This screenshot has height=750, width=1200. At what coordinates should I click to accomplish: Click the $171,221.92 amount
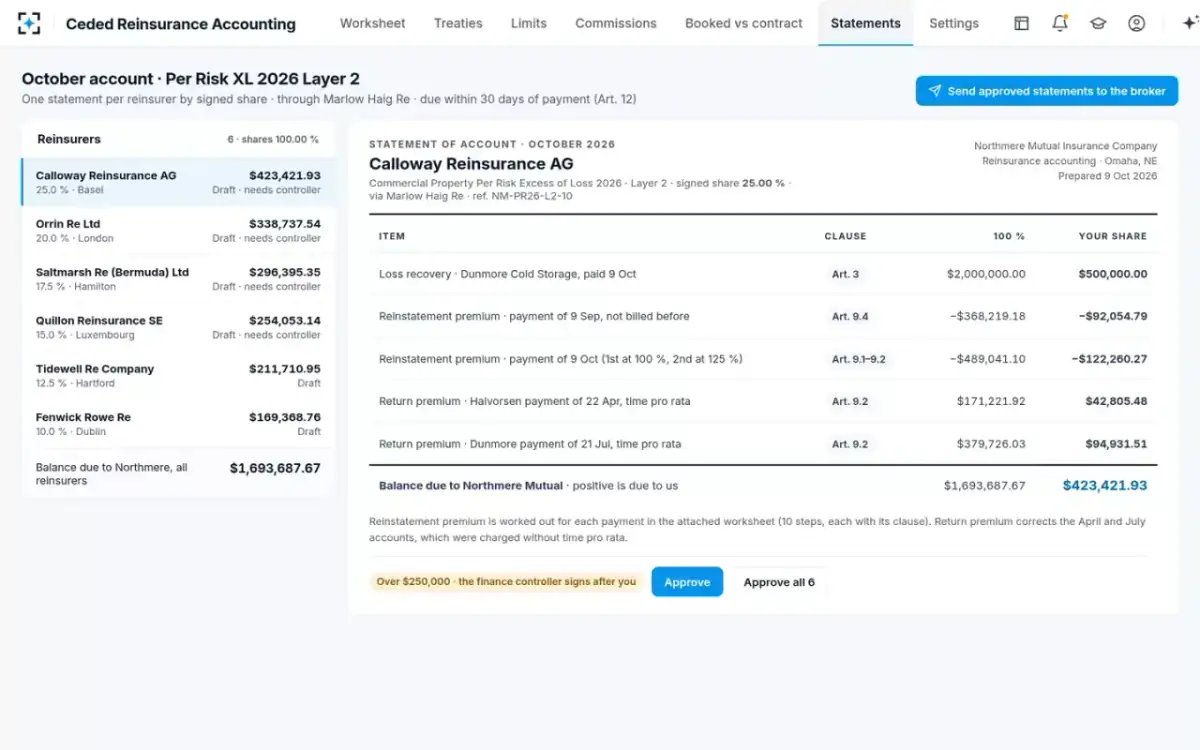coord(990,401)
